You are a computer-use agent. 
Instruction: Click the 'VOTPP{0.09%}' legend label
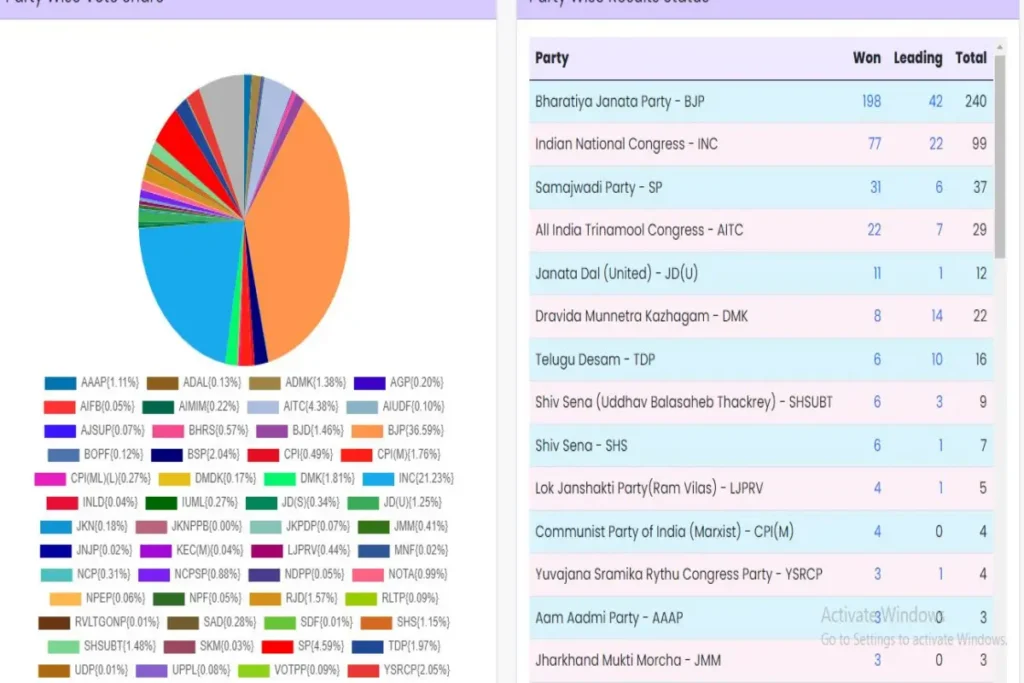[x=306, y=671]
